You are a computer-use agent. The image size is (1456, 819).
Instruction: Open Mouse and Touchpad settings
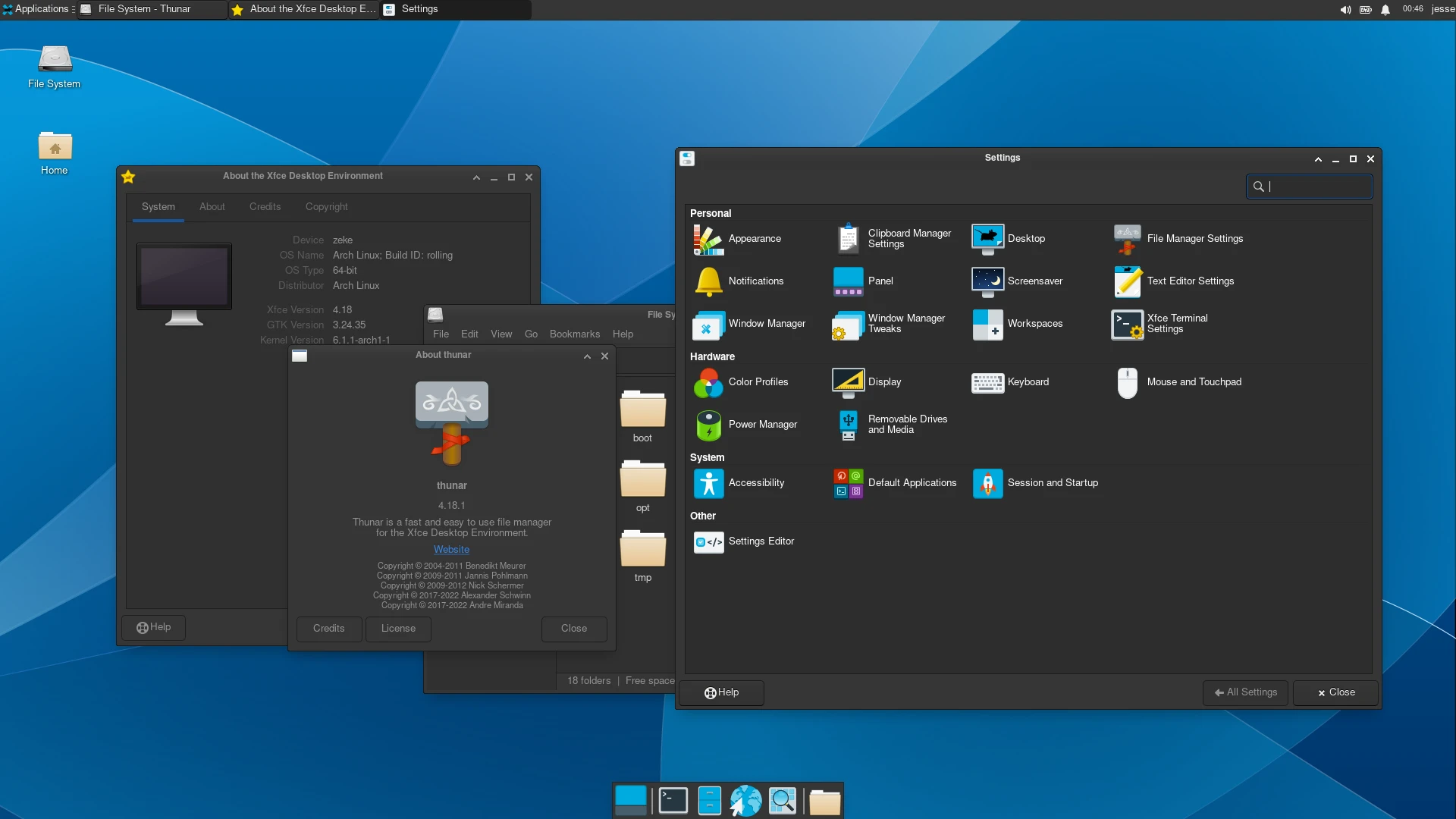coord(1194,382)
